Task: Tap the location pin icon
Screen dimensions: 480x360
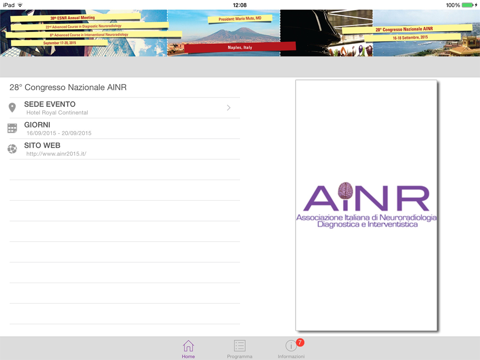Action: (x=12, y=108)
